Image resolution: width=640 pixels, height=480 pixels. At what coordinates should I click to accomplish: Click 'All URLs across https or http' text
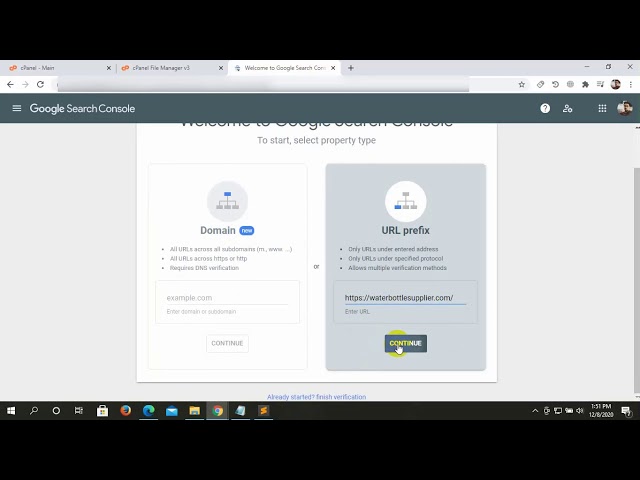(208, 258)
